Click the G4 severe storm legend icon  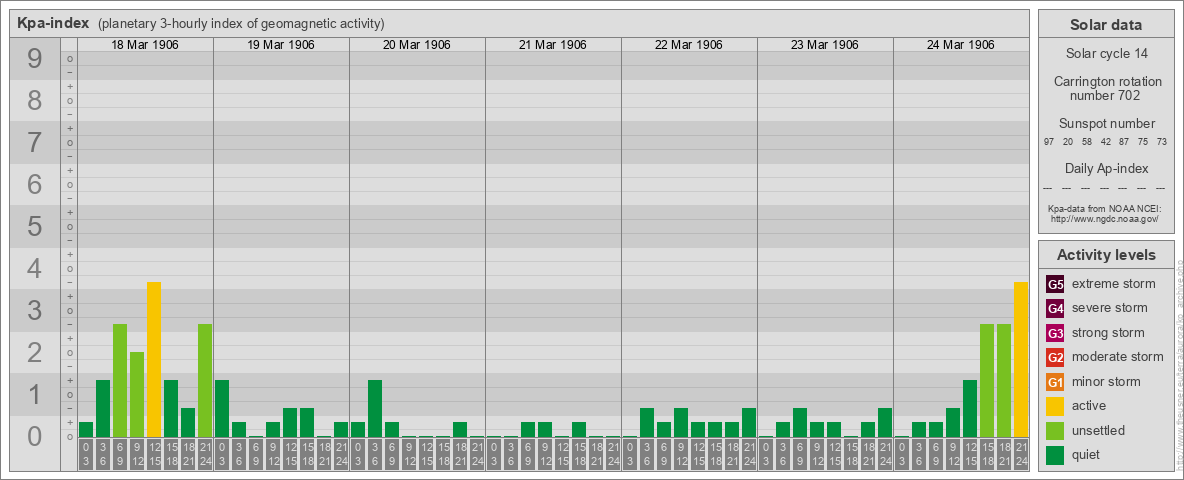(1055, 308)
